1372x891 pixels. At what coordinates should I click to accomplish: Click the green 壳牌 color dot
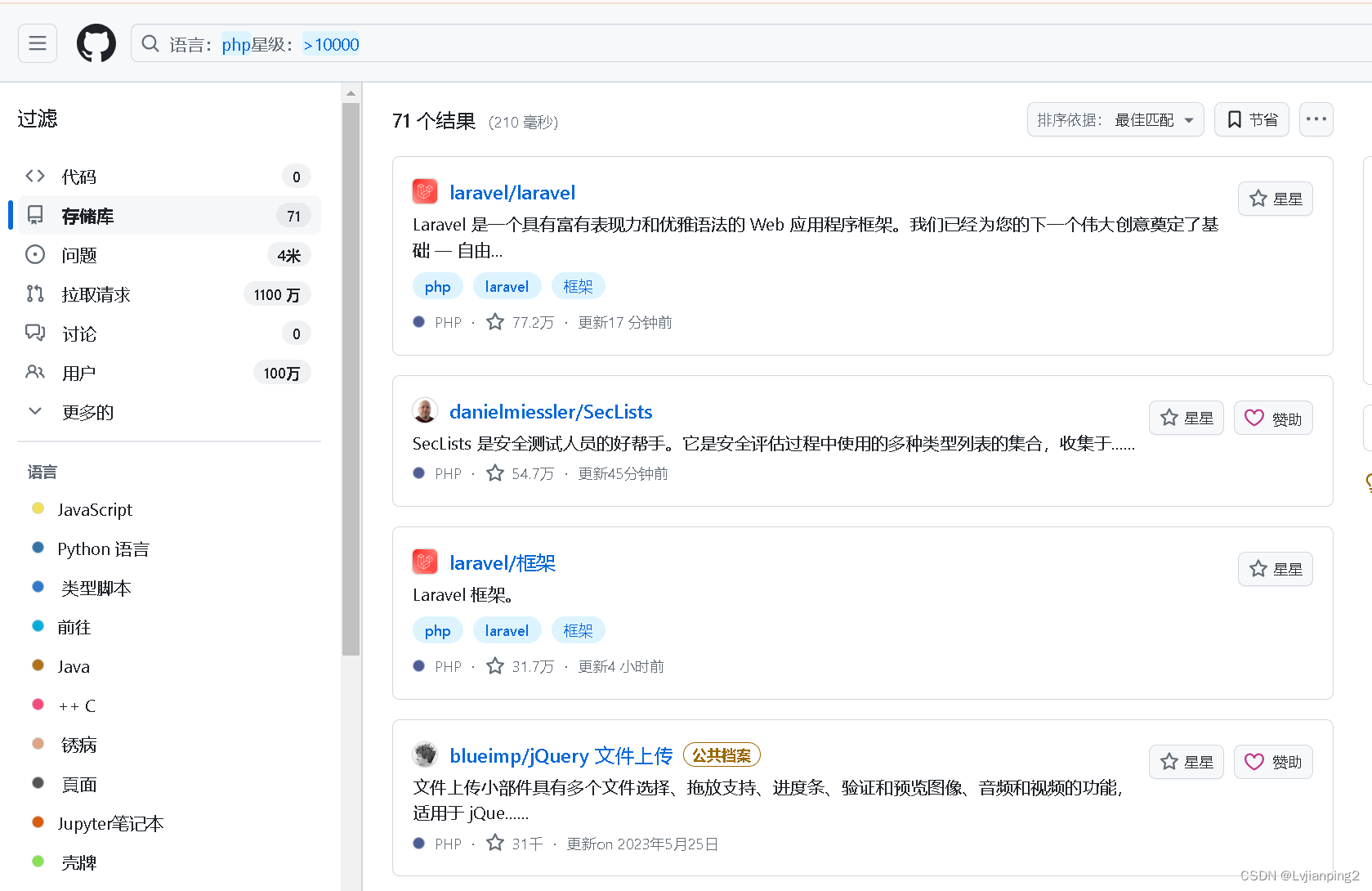[x=38, y=861]
